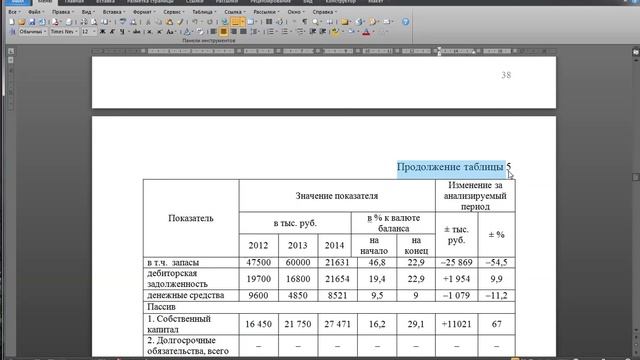Click the Показатель header cell
This screenshot has width=640, height=360.
pos(191,218)
